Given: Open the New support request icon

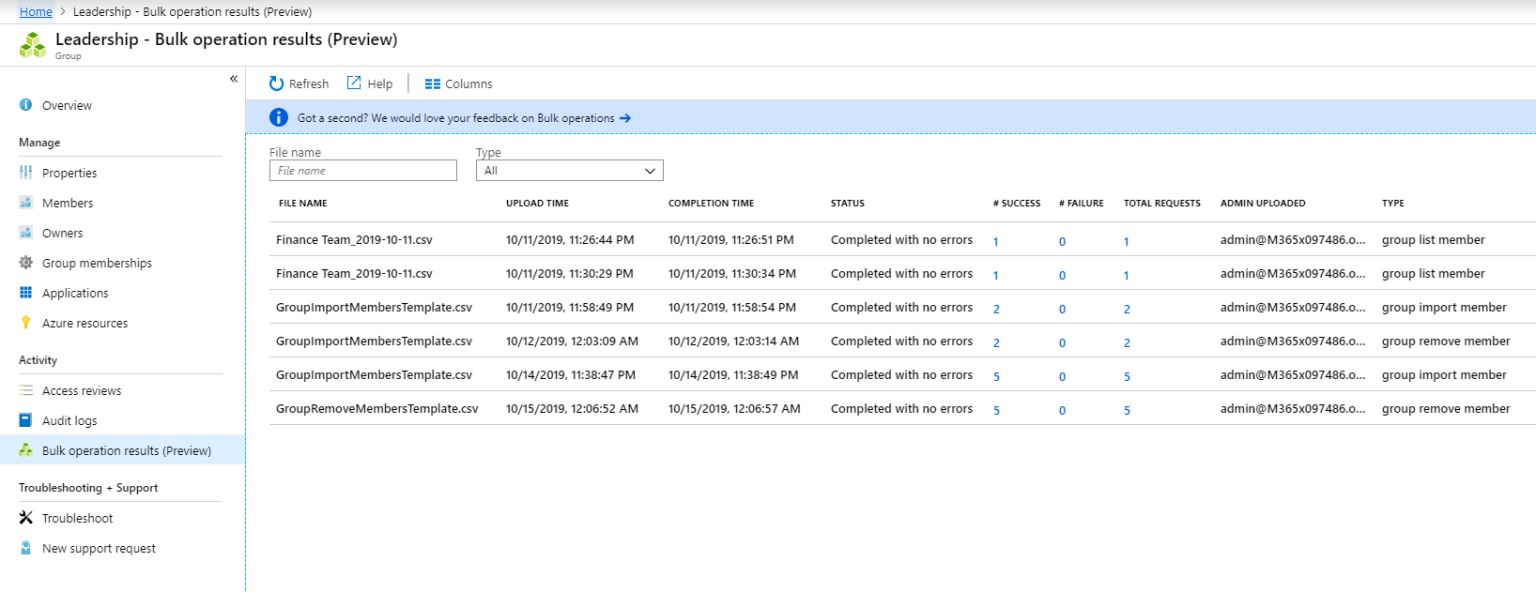Looking at the screenshot, I should tap(28, 547).
